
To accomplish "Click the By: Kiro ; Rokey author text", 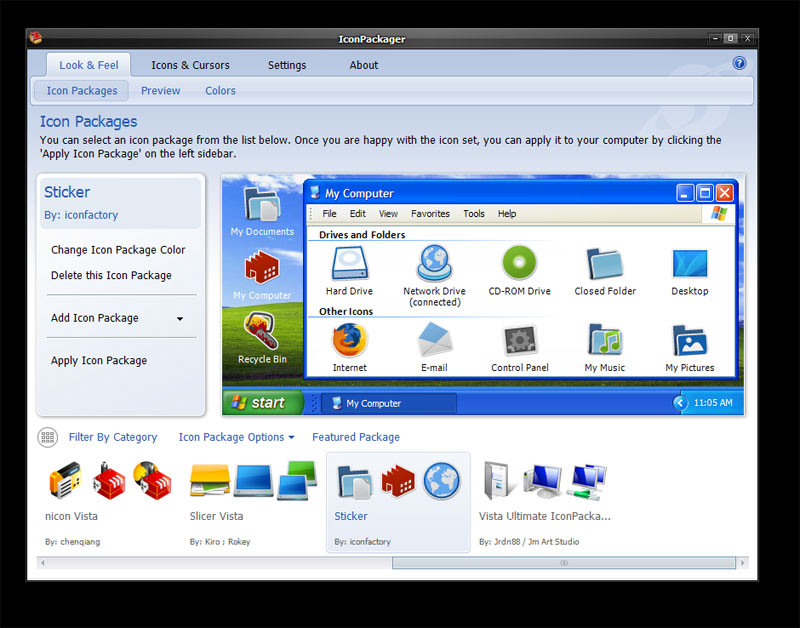I will tap(220, 542).
